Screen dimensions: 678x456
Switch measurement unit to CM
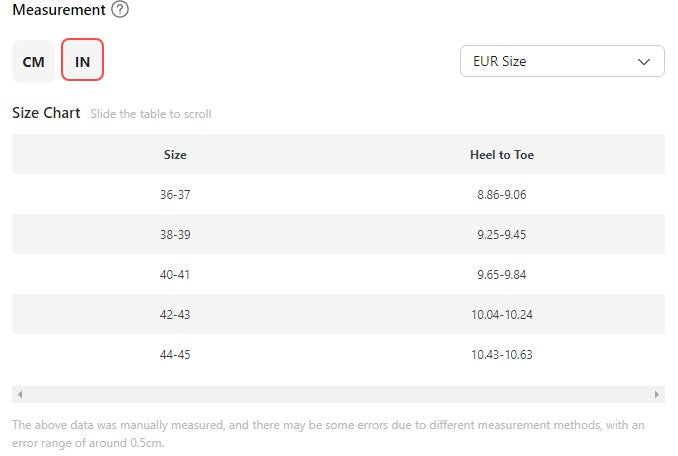tap(33, 62)
